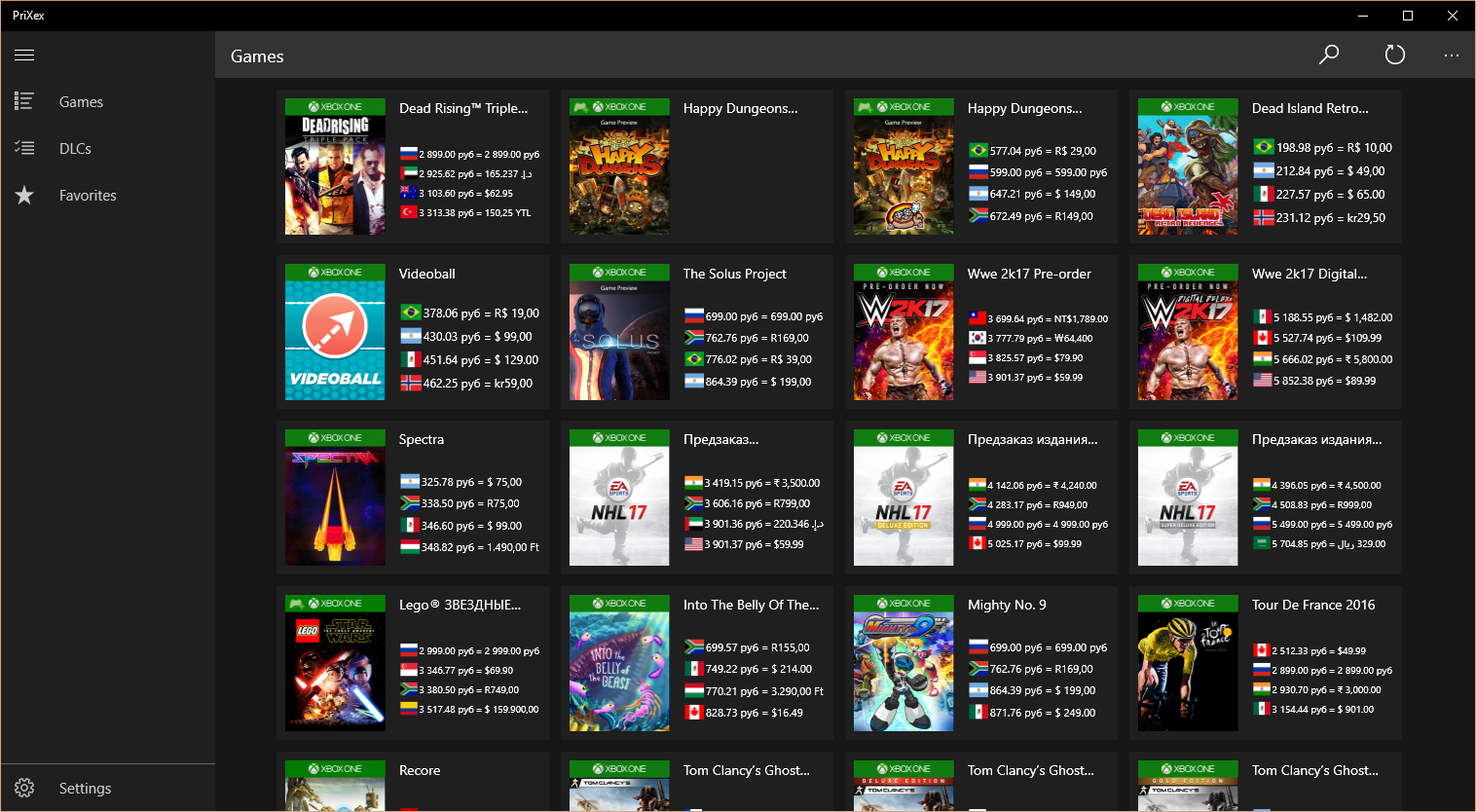Navigate to the DLCs section
The height and width of the screenshot is (812, 1476).
(x=75, y=148)
